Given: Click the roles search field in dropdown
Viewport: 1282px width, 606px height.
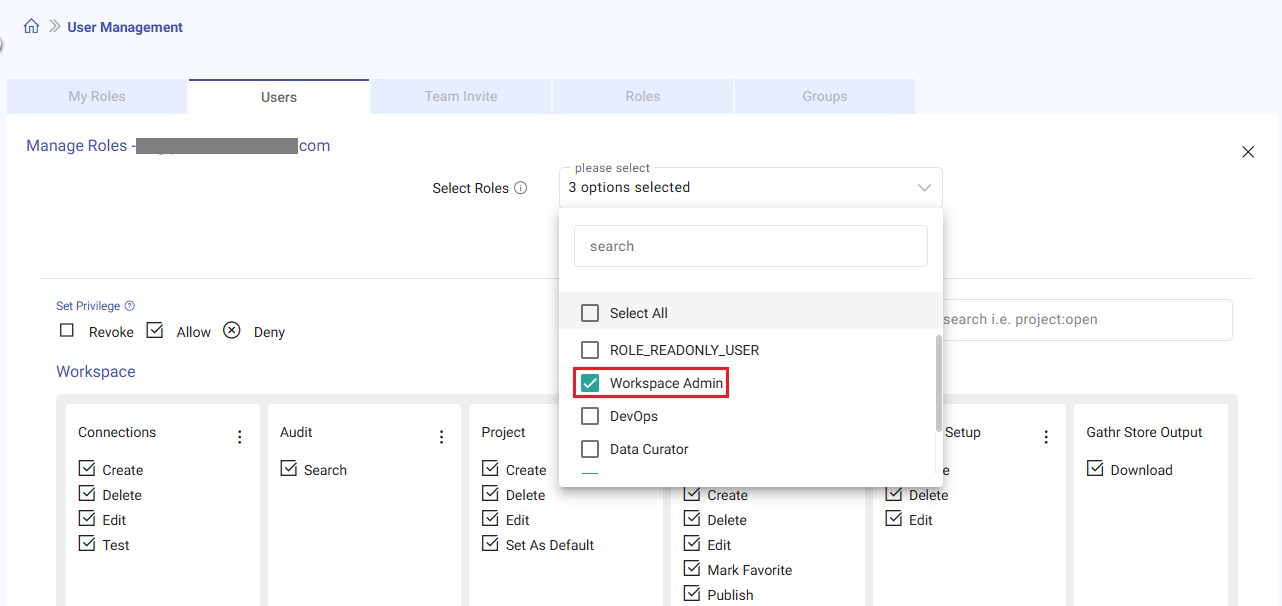Looking at the screenshot, I should (750, 246).
